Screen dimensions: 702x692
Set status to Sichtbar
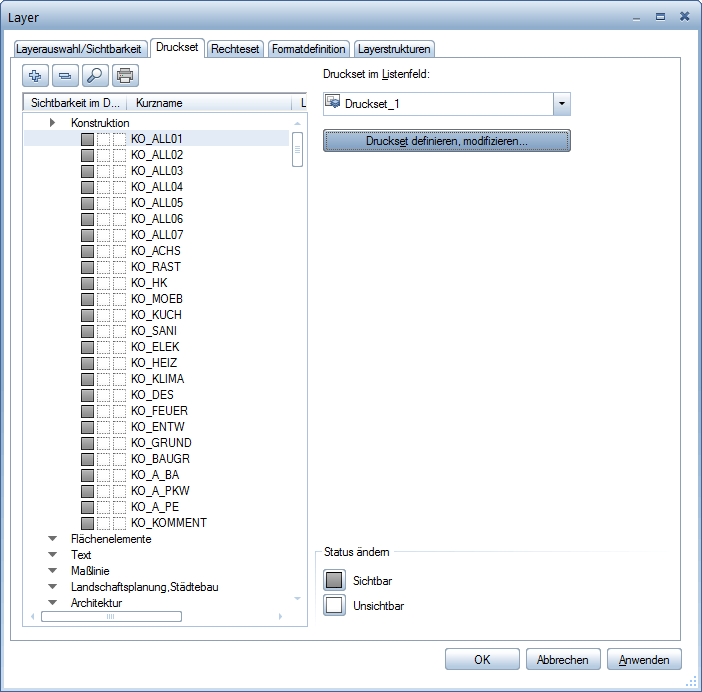[x=334, y=581]
